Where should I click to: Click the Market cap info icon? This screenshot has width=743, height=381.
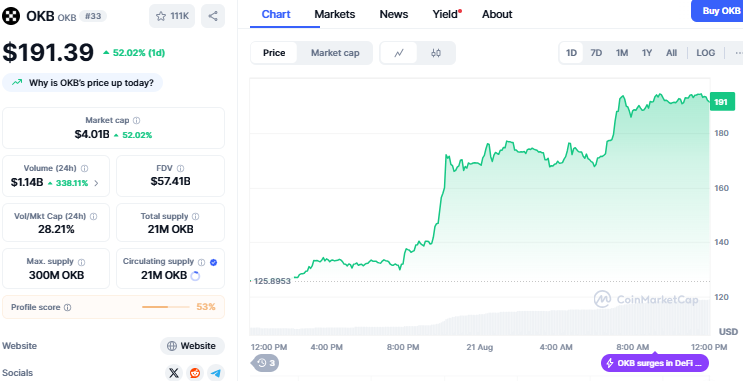tap(136, 121)
